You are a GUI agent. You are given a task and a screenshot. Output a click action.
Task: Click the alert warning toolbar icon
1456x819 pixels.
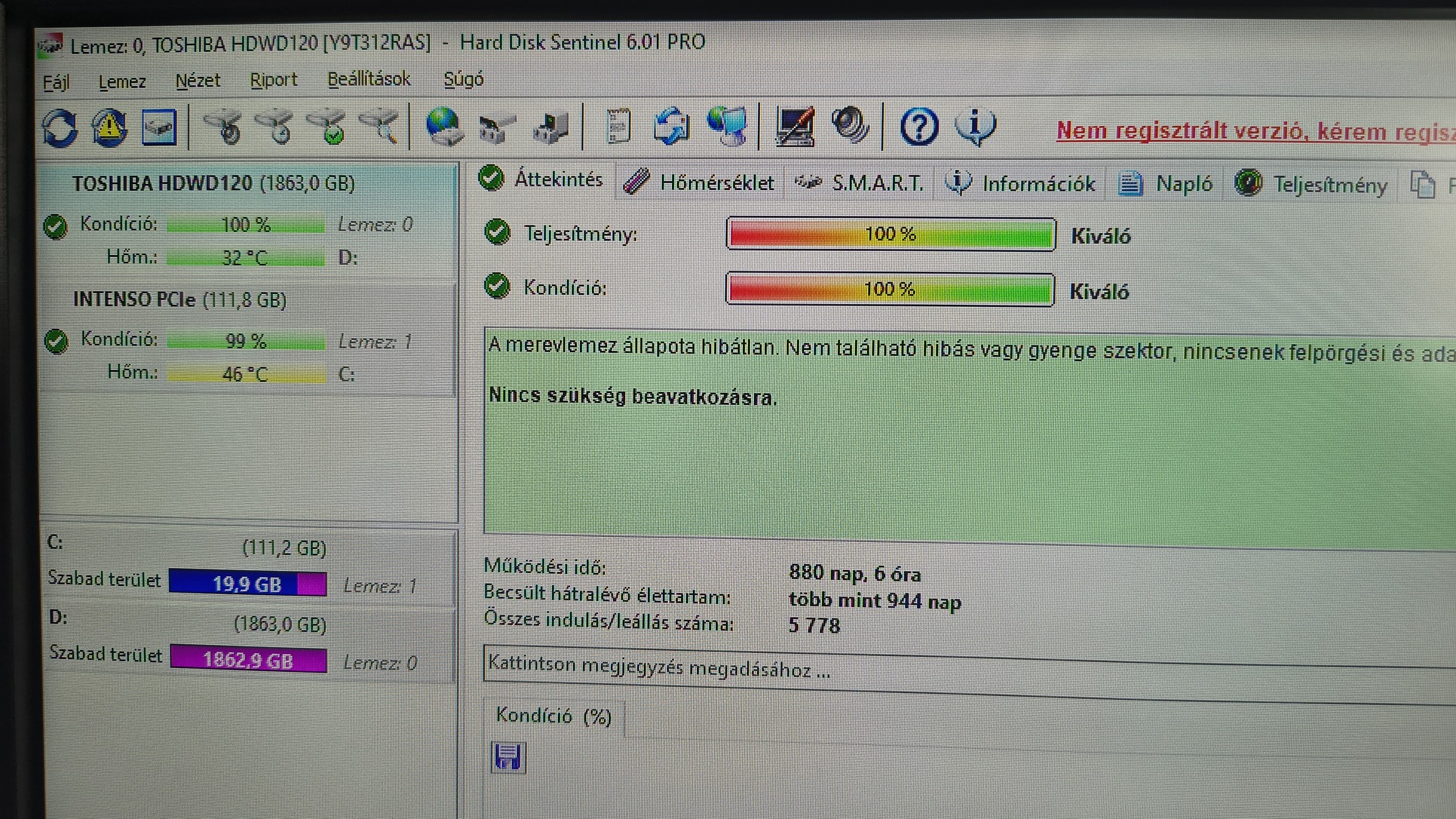pos(109,127)
